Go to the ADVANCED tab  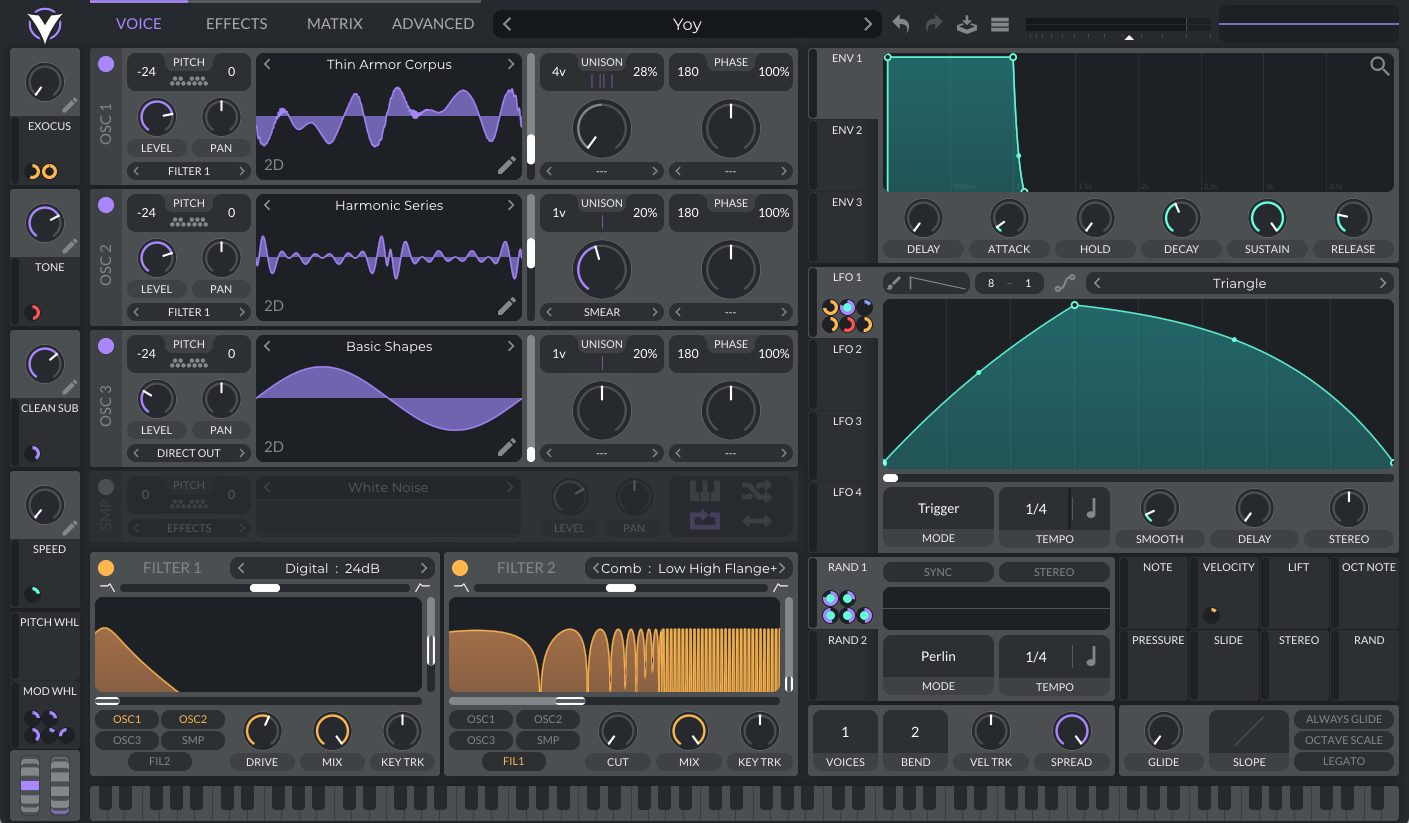click(x=433, y=23)
